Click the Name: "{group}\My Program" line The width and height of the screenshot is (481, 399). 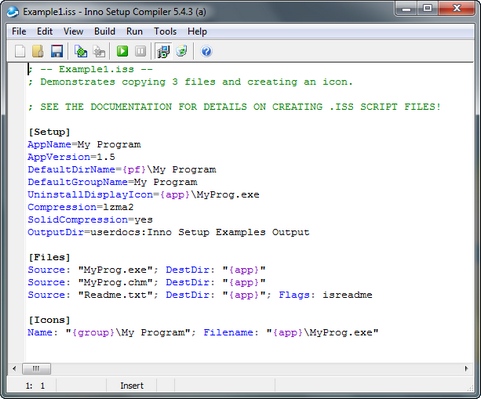203,333
